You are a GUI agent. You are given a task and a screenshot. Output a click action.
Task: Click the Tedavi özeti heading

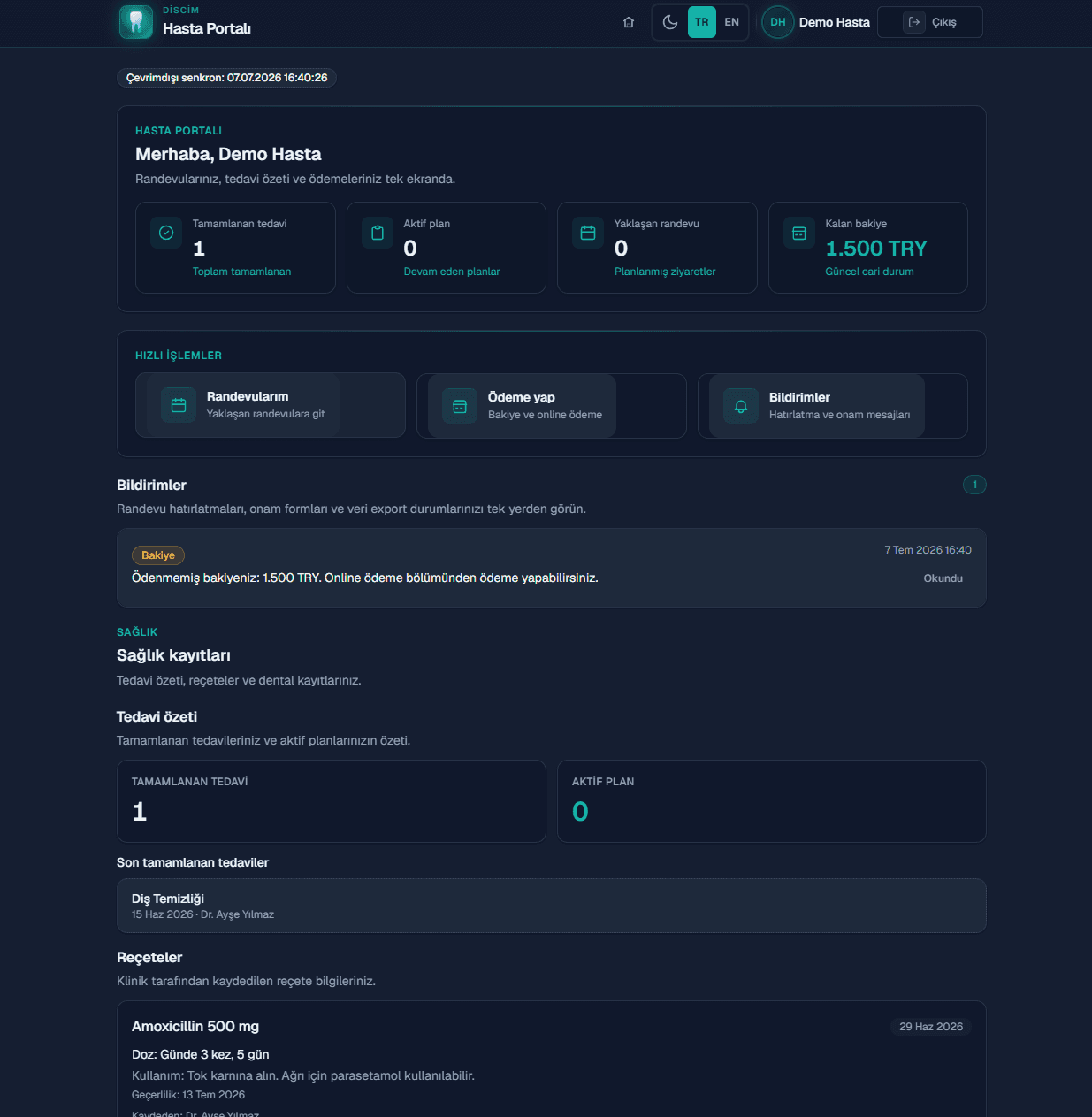157,716
